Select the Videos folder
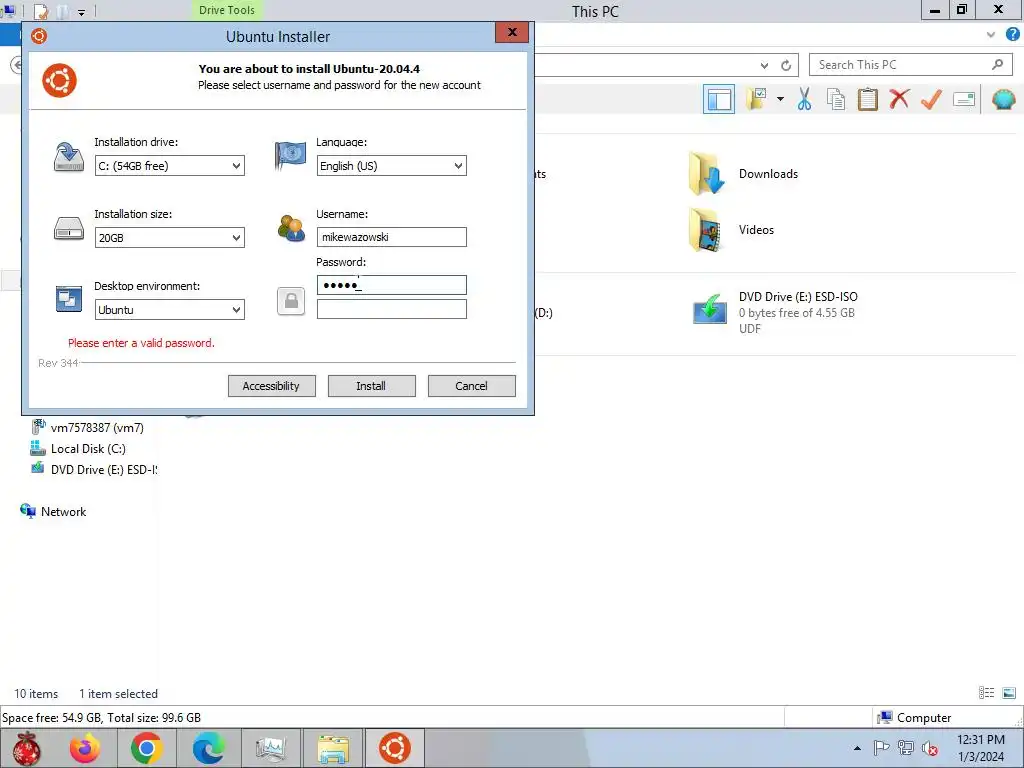Image resolution: width=1024 pixels, height=768 pixels. point(732,230)
